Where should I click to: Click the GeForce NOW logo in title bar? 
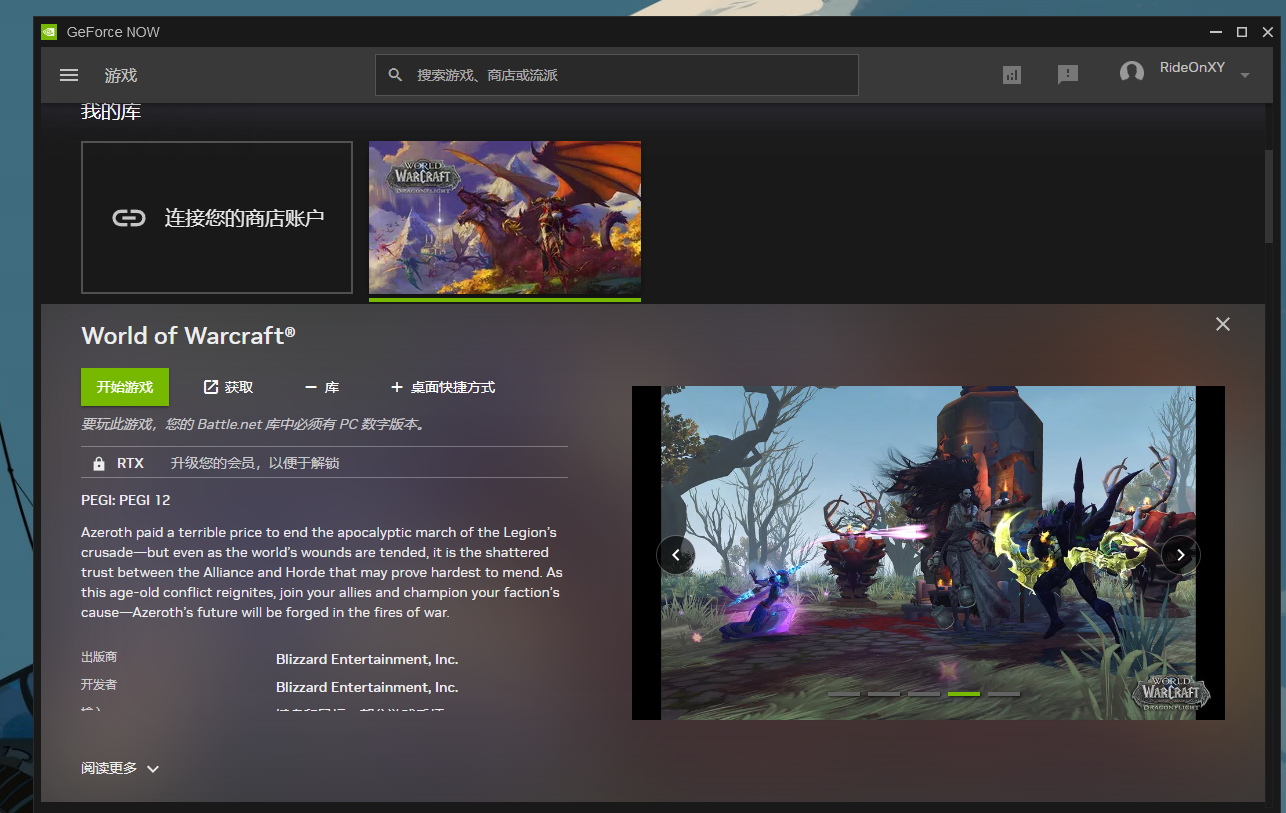click(49, 32)
